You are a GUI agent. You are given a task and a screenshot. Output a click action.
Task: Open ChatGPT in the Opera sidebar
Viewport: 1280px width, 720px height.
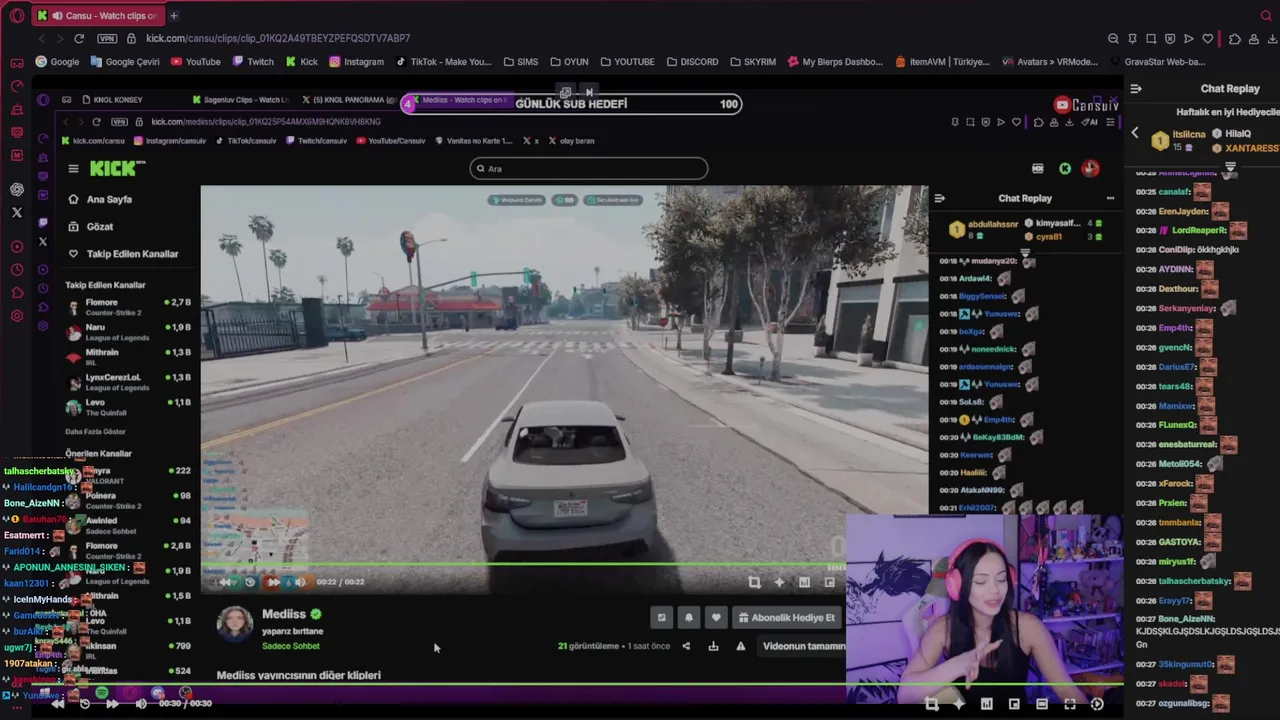17,189
